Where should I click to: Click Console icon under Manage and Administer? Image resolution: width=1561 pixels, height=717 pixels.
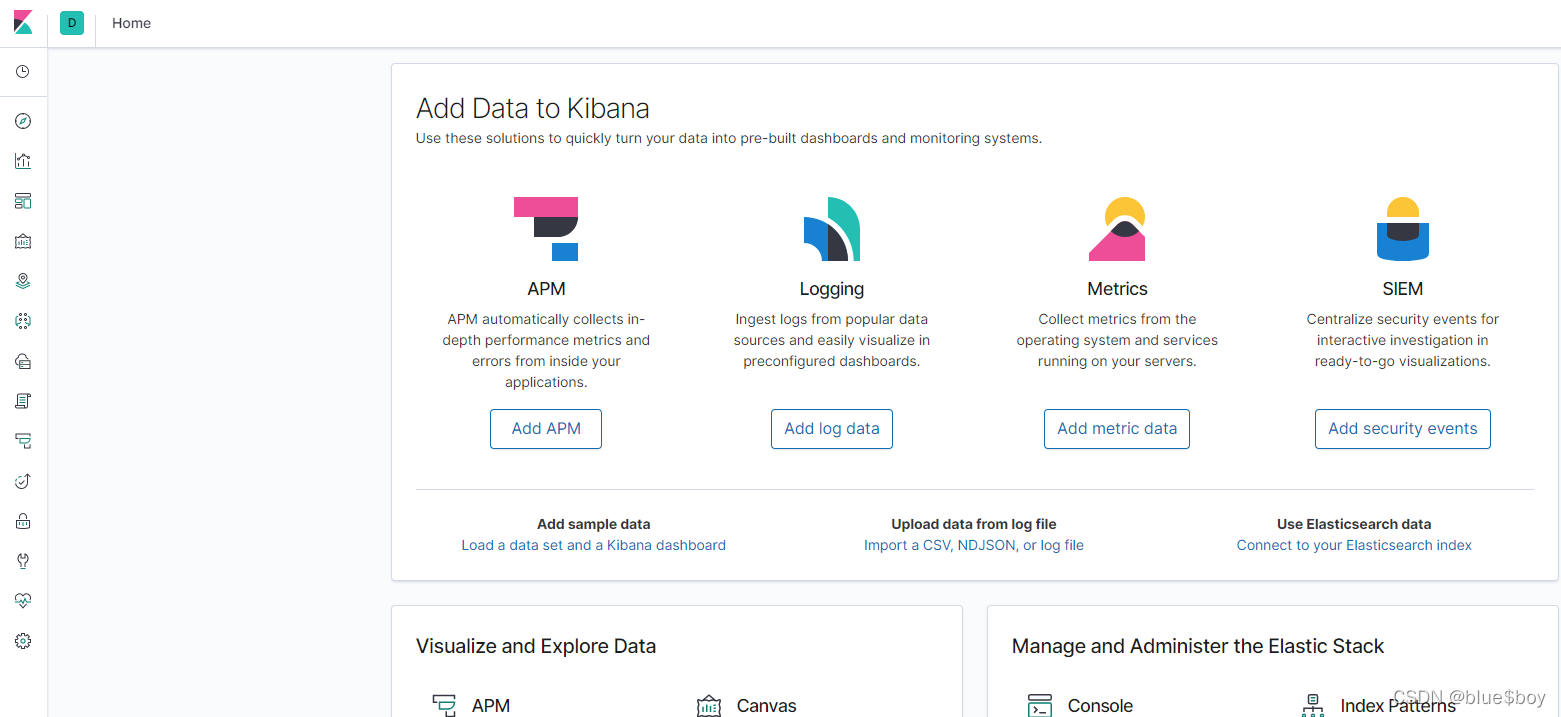[1040, 705]
